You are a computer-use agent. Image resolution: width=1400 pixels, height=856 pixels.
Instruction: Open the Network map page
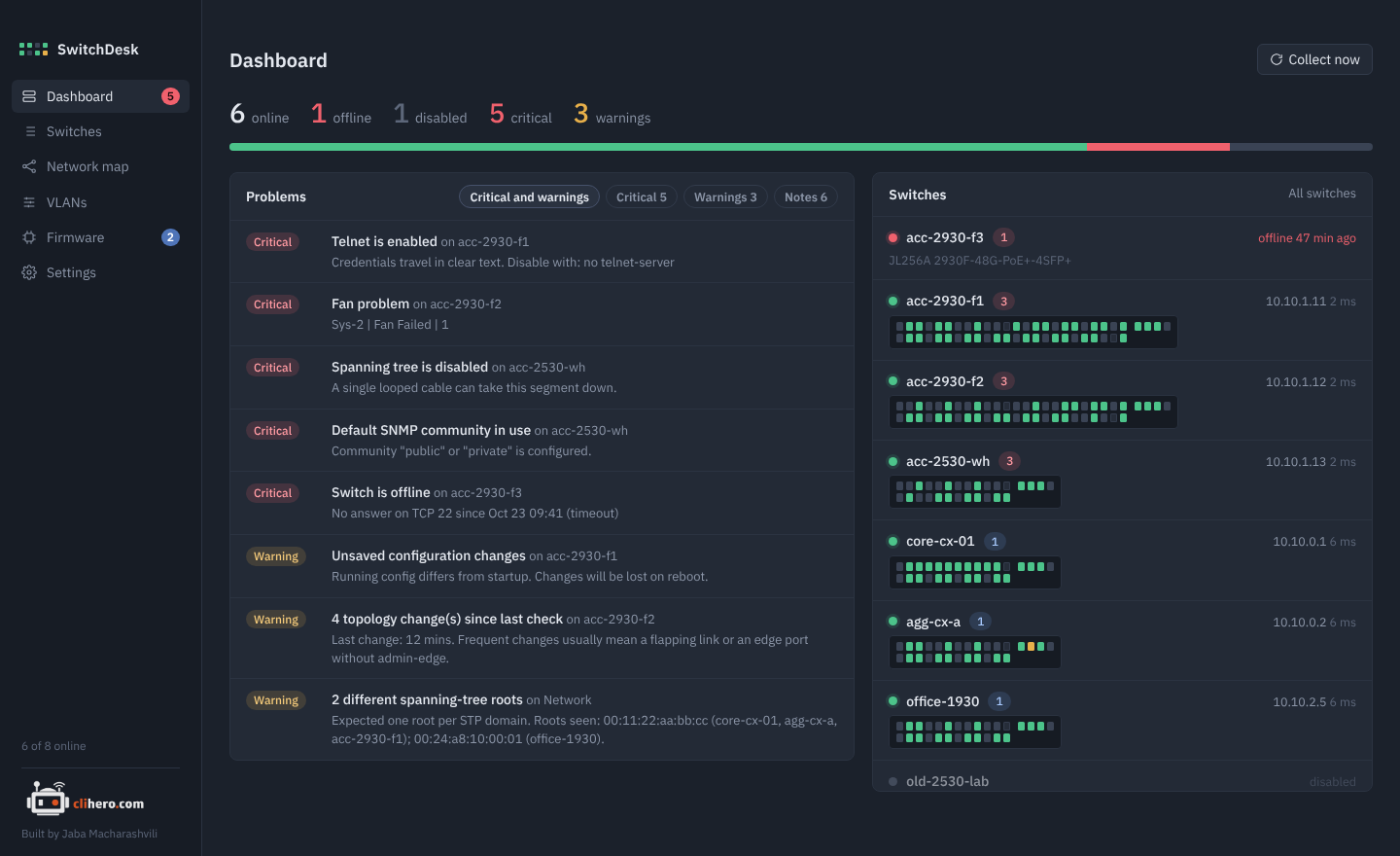[x=100, y=166]
